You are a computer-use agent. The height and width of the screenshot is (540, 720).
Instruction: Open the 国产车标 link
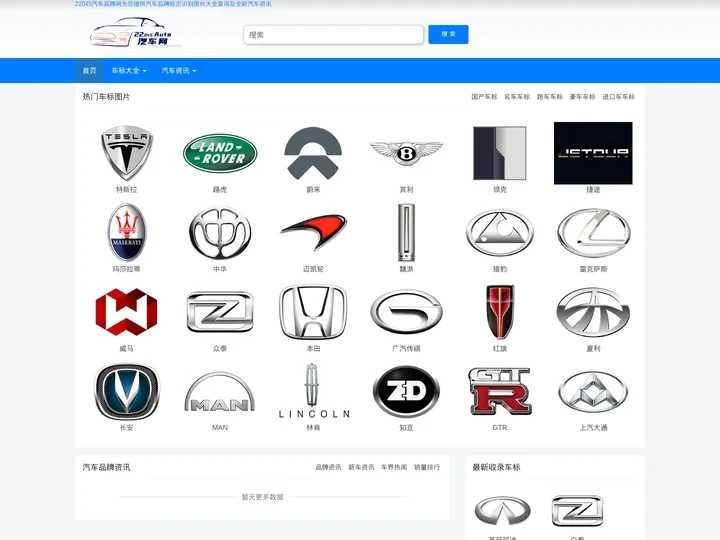pos(484,97)
